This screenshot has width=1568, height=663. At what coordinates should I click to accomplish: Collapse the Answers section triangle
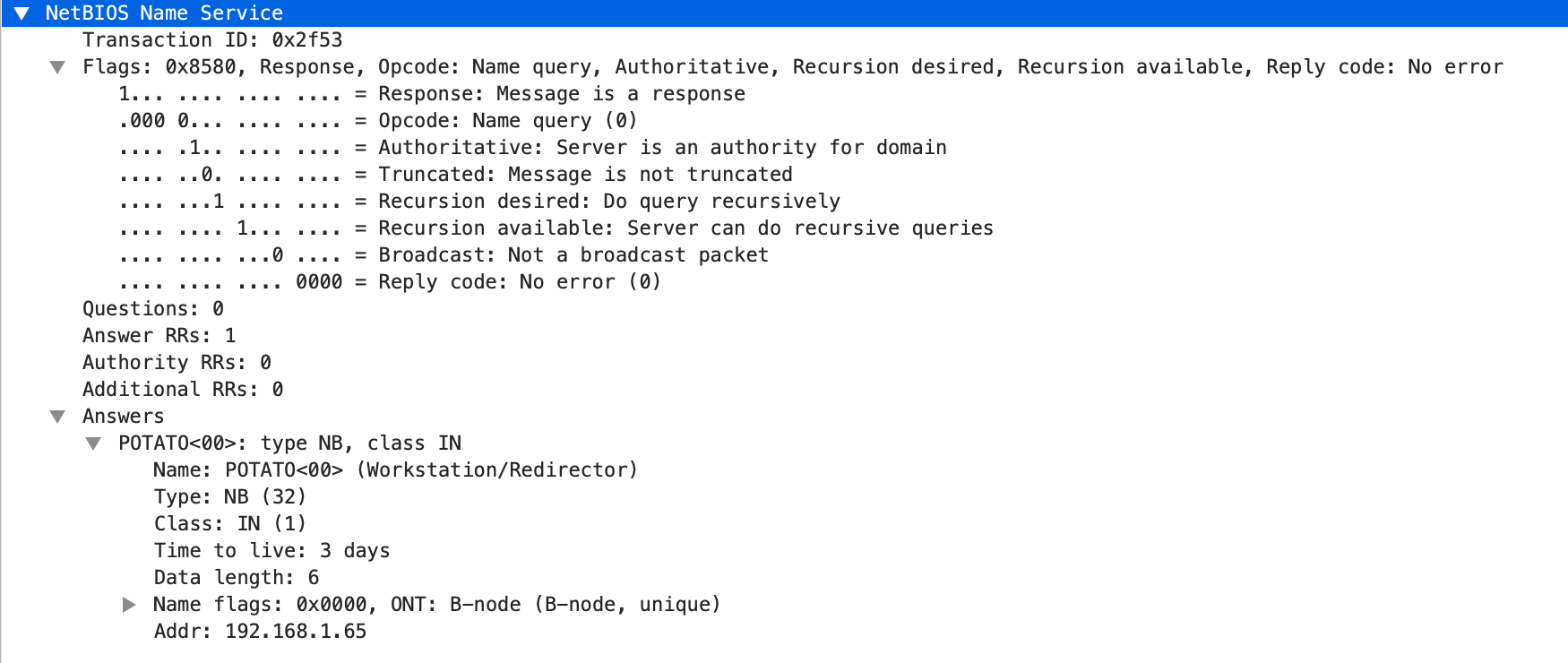[57, 417]
